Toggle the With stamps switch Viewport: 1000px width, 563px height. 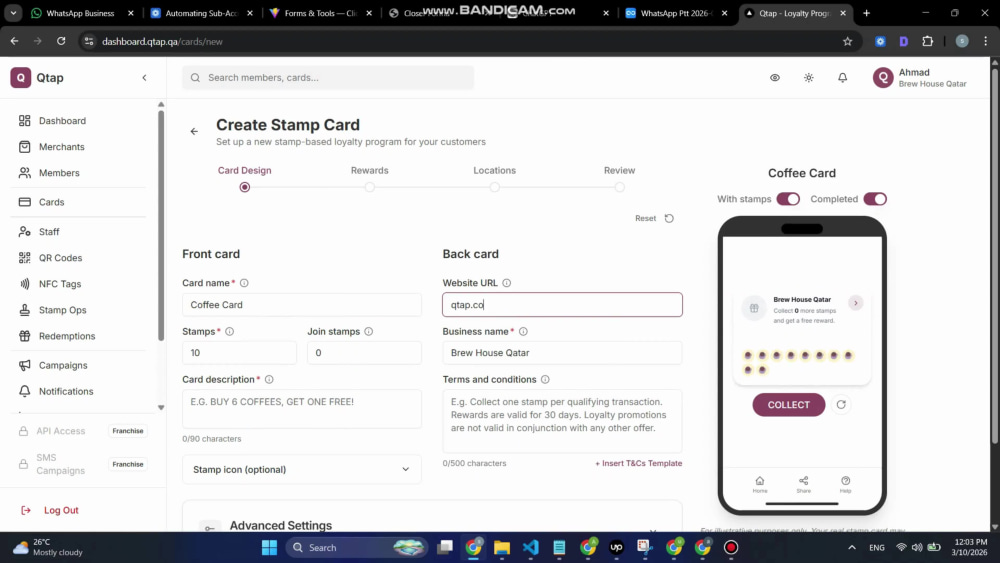(788, 199)
